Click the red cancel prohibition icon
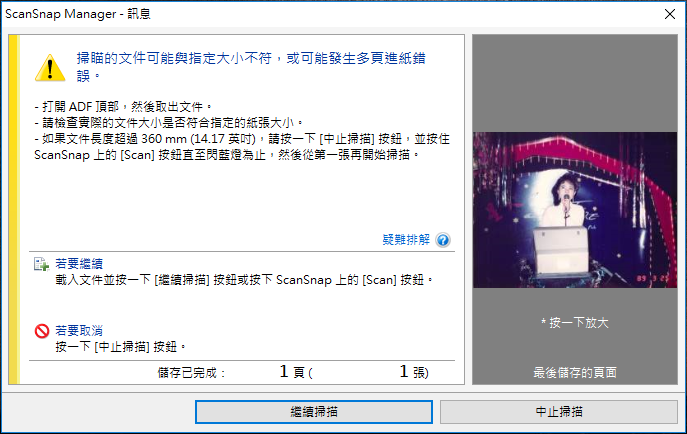 pos(42,331)
